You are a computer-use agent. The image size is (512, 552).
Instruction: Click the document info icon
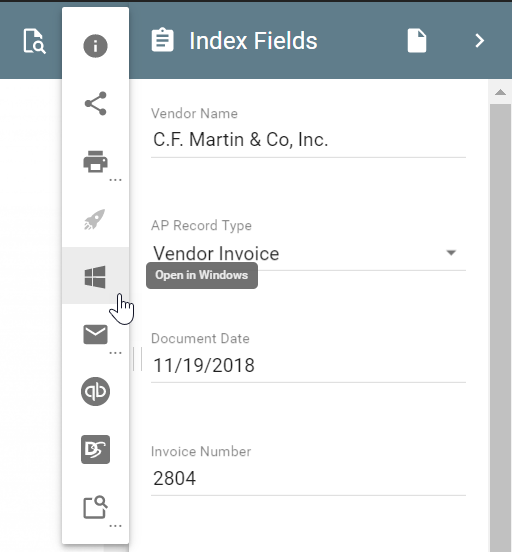[x=95, y=46]
